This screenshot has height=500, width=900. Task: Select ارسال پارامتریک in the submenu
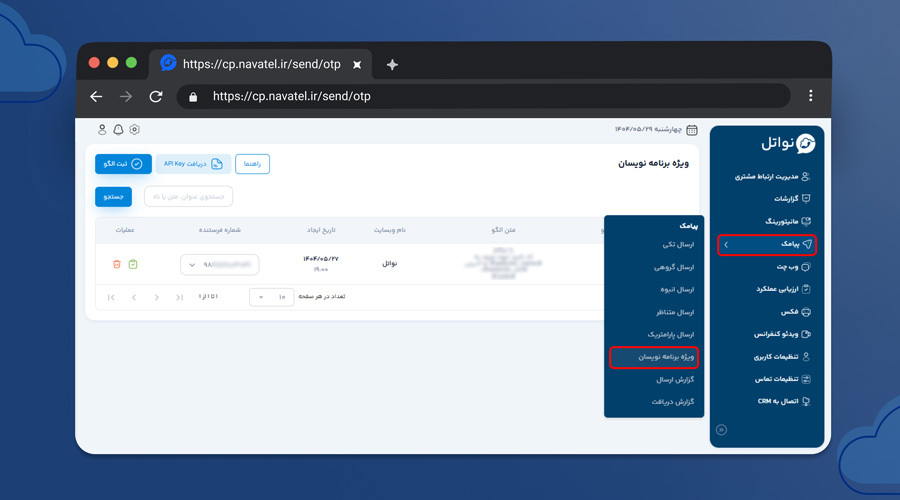[x=670, y=335]
